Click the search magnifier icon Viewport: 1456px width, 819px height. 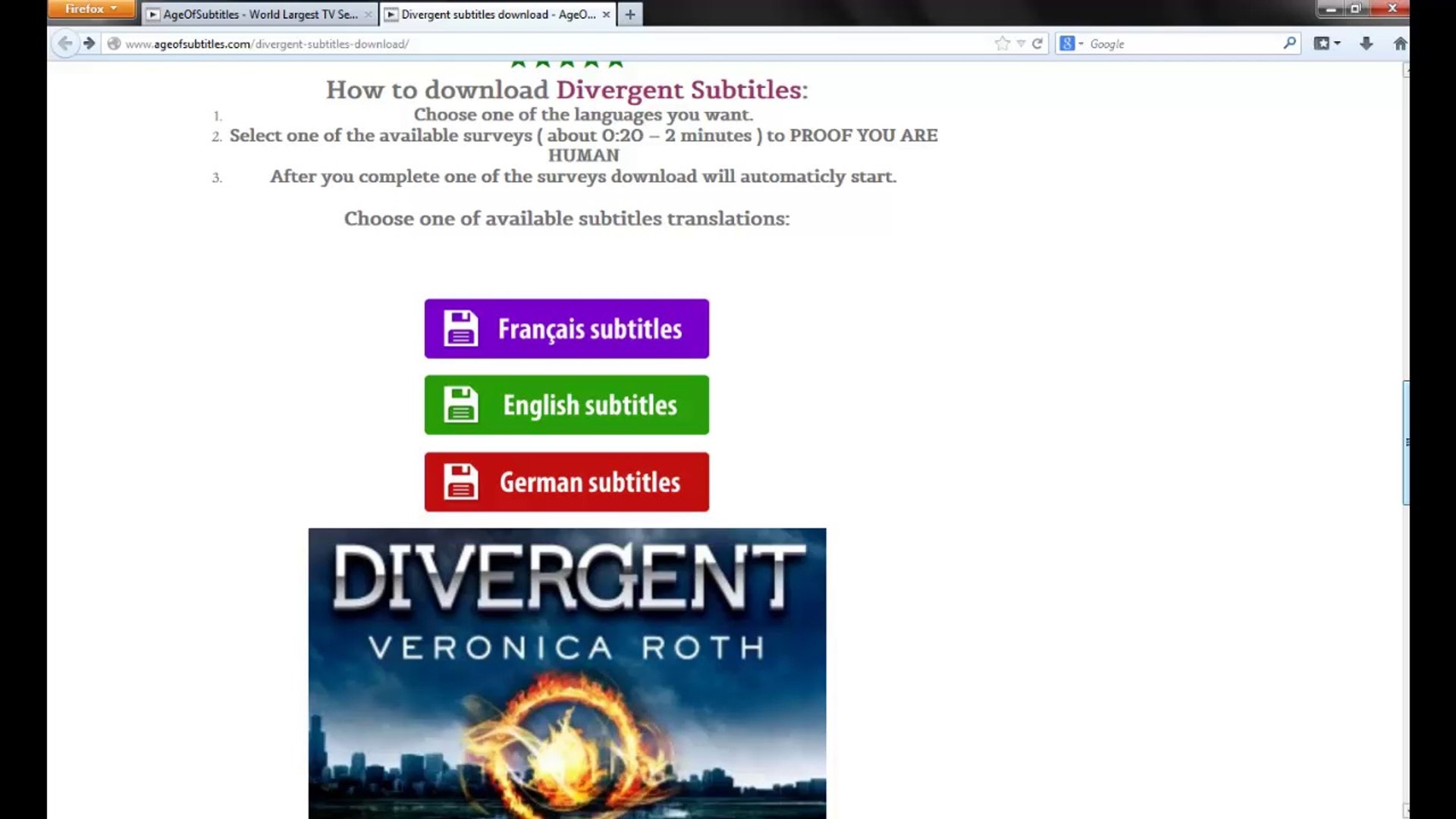pos(1289,43)
